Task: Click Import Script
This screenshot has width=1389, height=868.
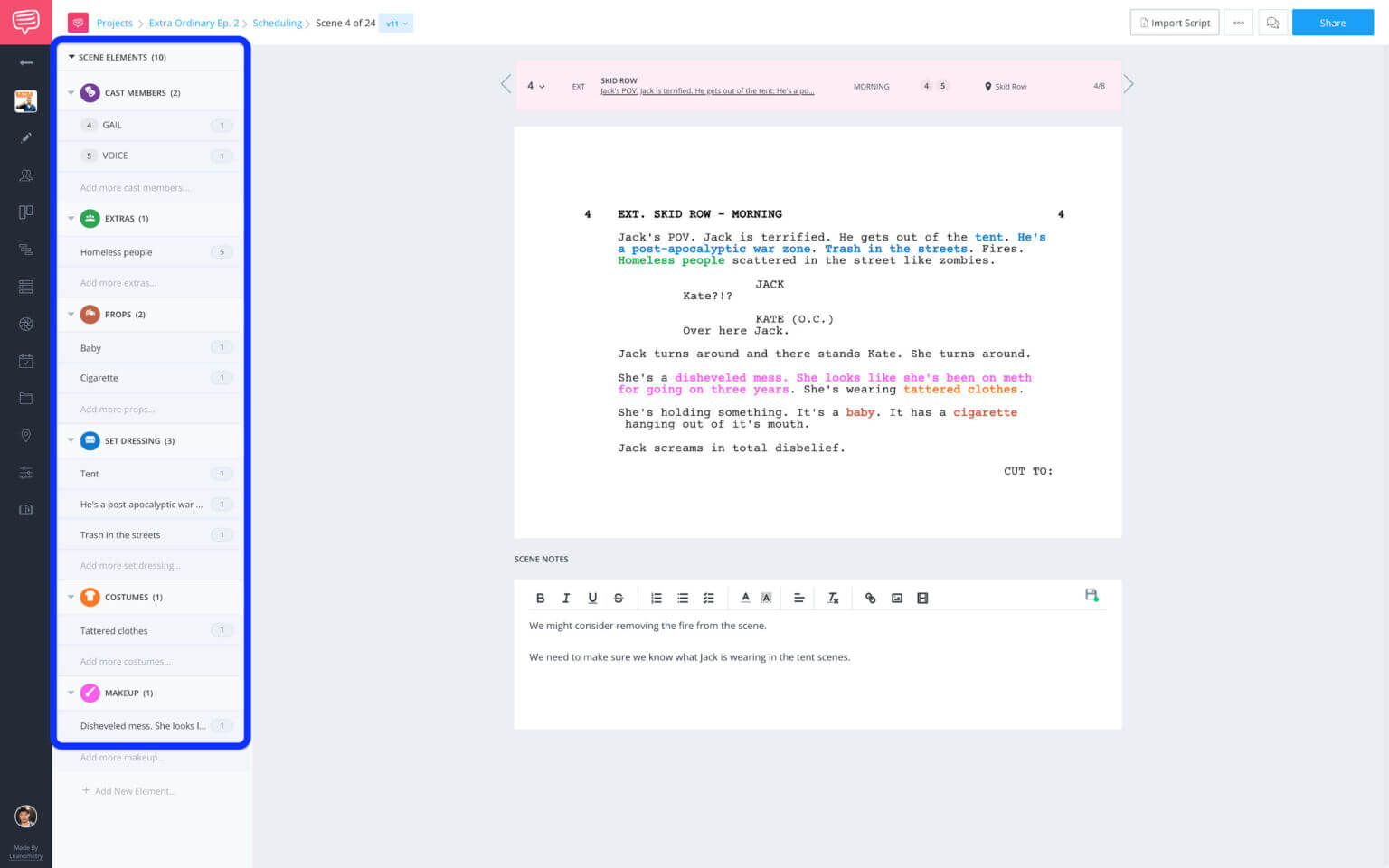Action: [1174, 23]
